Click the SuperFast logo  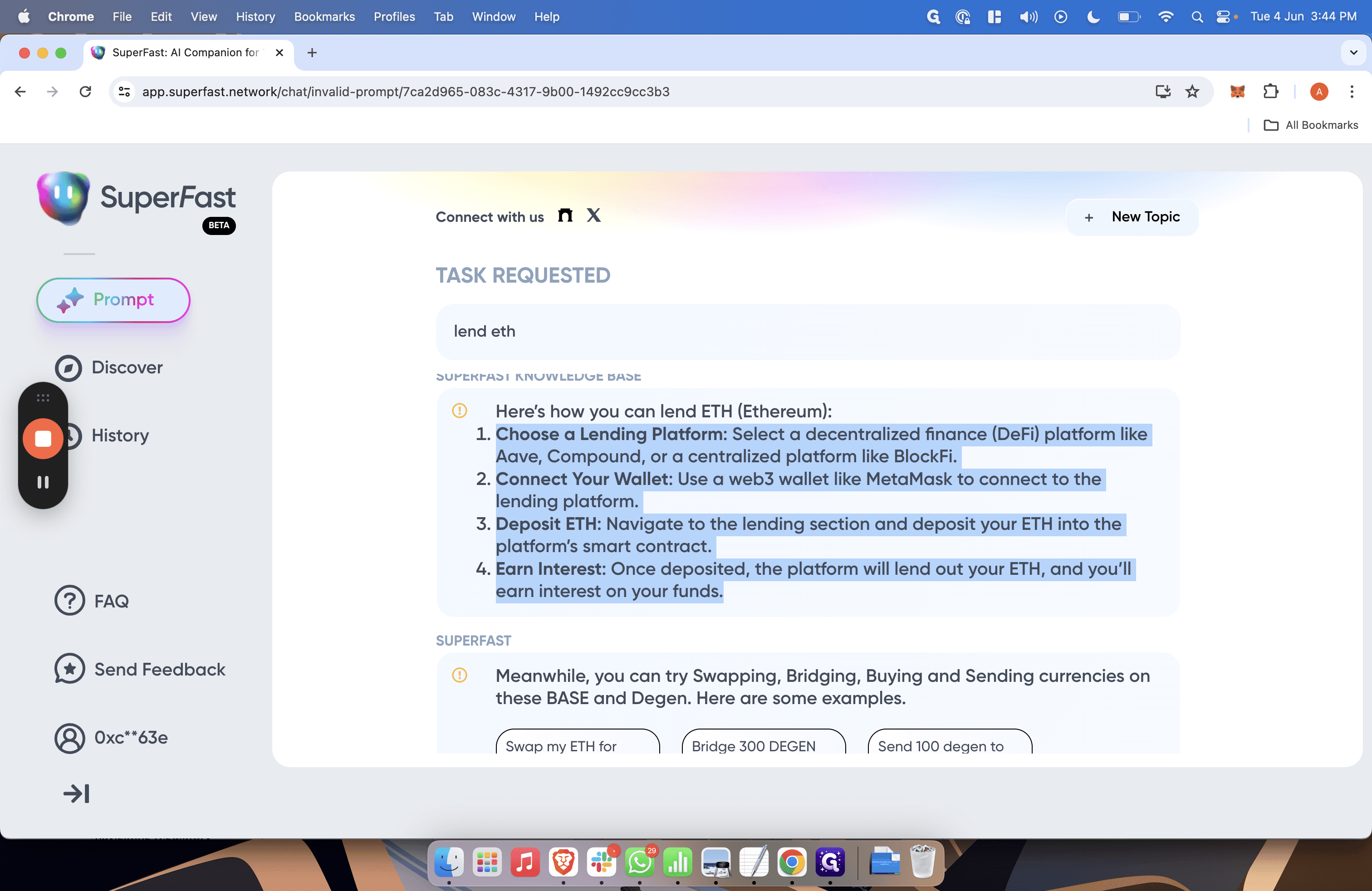tap(137, 199)
